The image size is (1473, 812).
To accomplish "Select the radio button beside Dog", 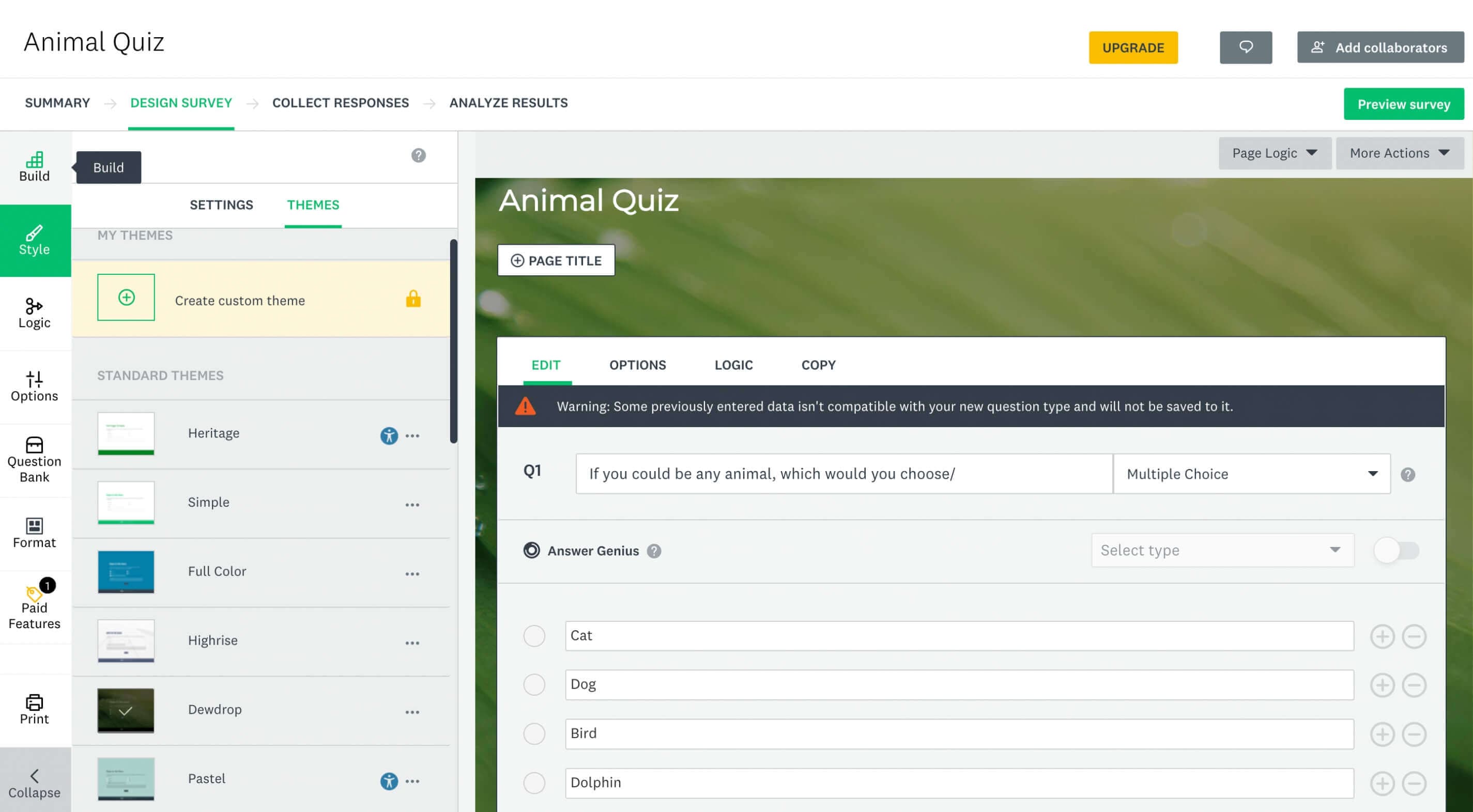I will 534,684.
